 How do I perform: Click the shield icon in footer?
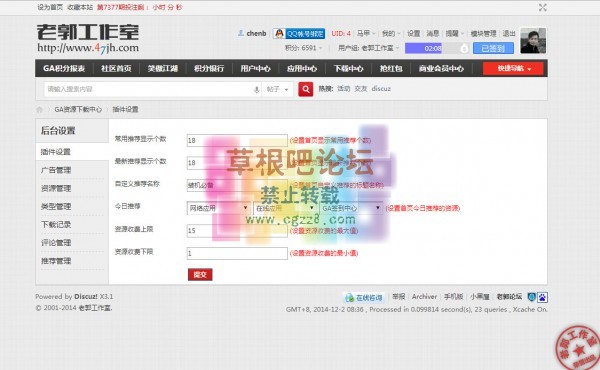[531, 297]
